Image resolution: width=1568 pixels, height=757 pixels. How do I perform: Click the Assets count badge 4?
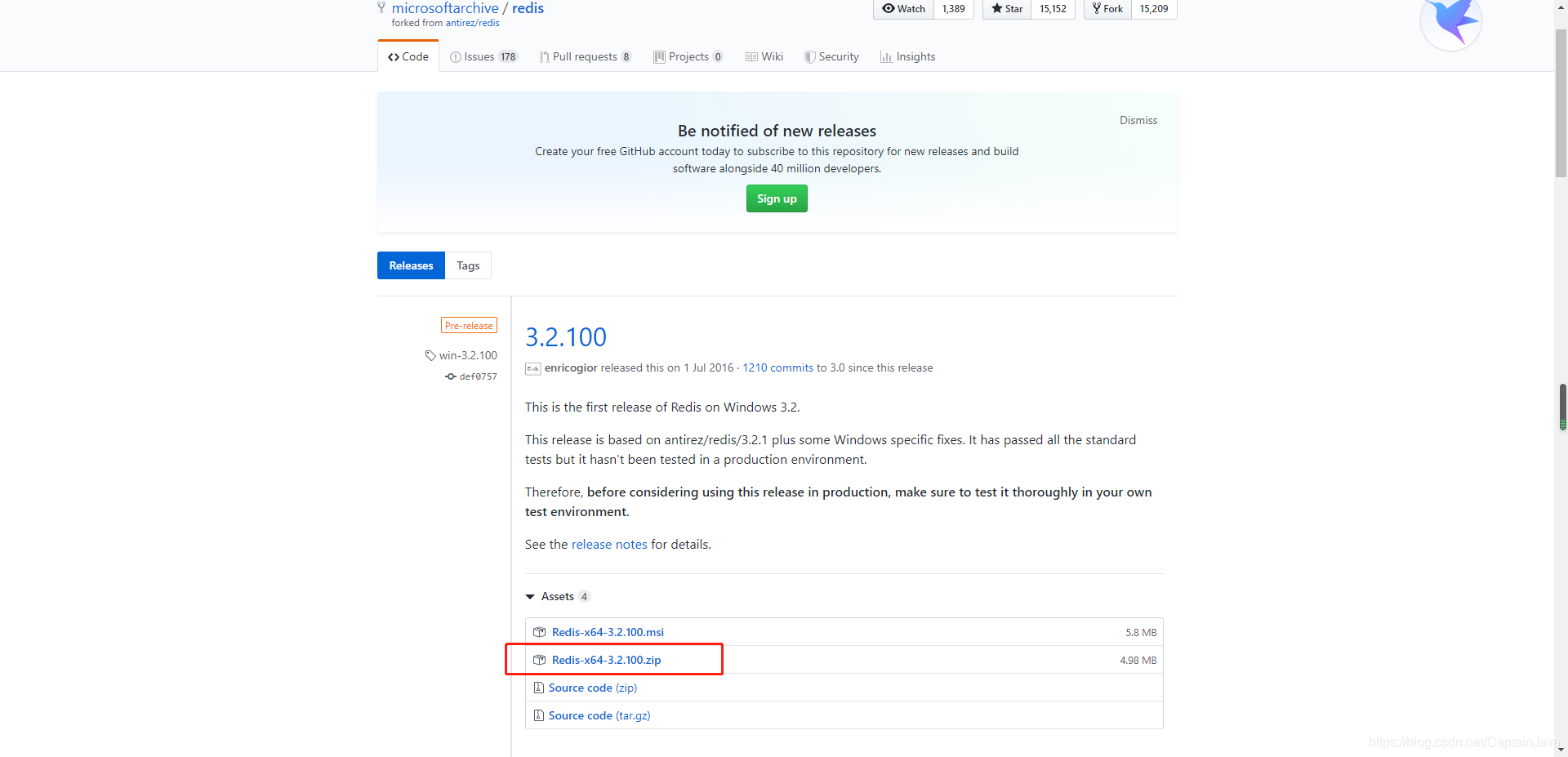584,596
